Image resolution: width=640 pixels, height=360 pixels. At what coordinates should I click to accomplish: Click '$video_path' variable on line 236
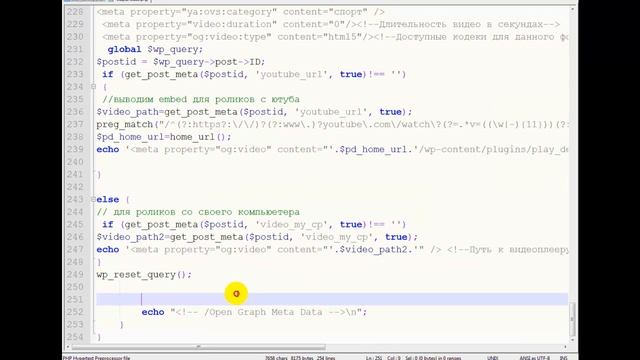point(127,112)
